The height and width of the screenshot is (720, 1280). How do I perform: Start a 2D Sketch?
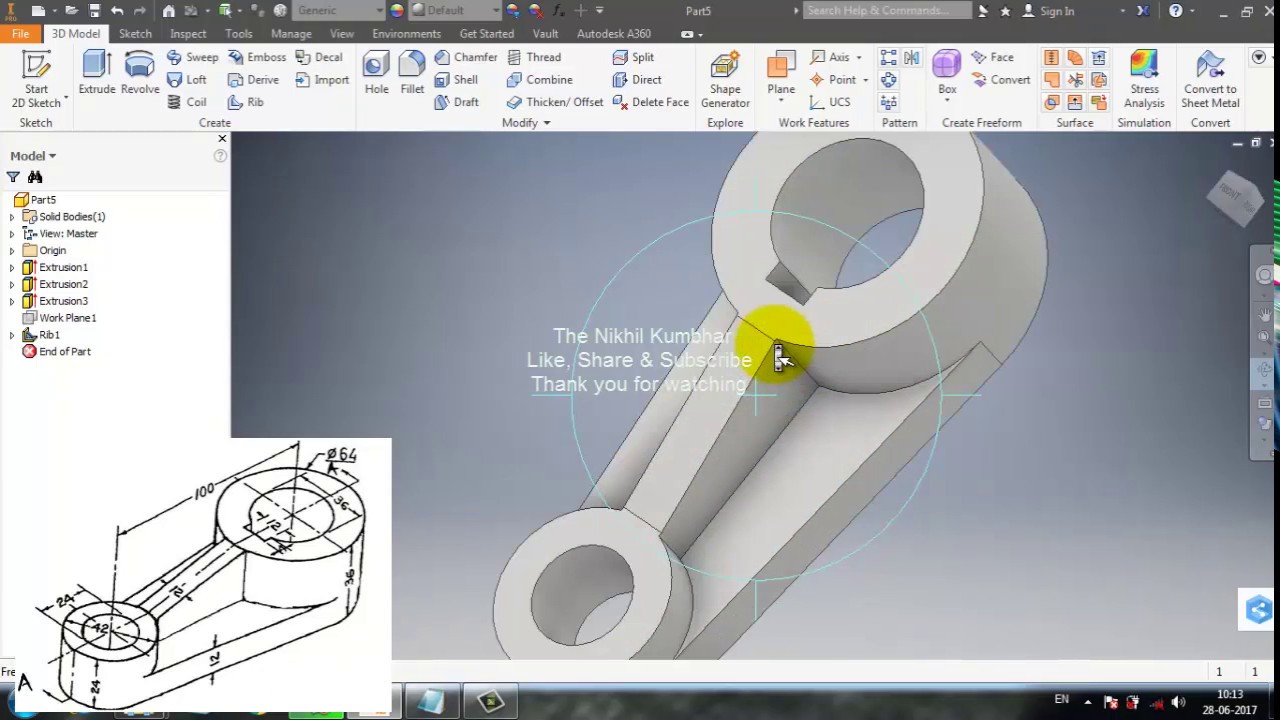[36, 79]
